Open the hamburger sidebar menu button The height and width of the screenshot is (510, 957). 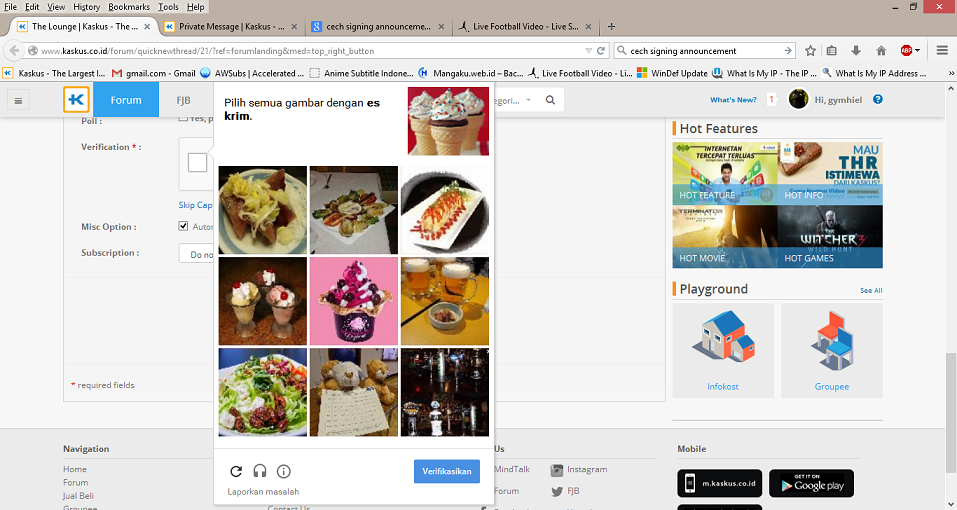click(x=18, y=101)
